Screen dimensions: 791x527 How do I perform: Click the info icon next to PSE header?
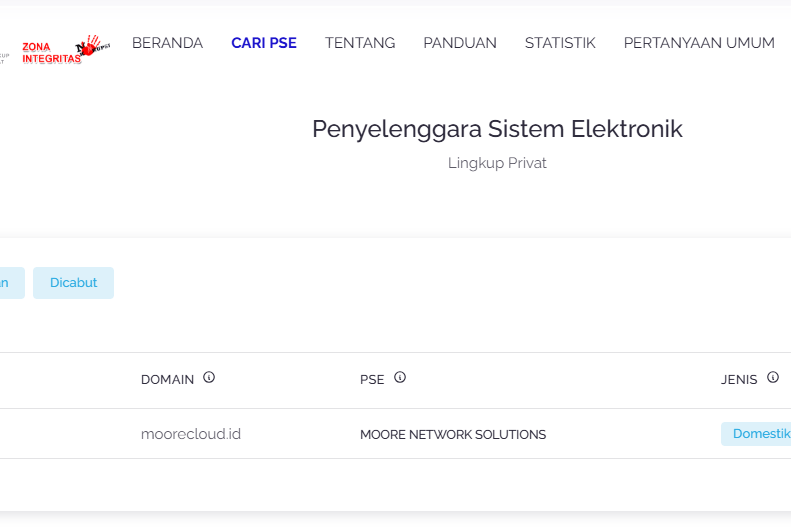[x=400, y=378]
